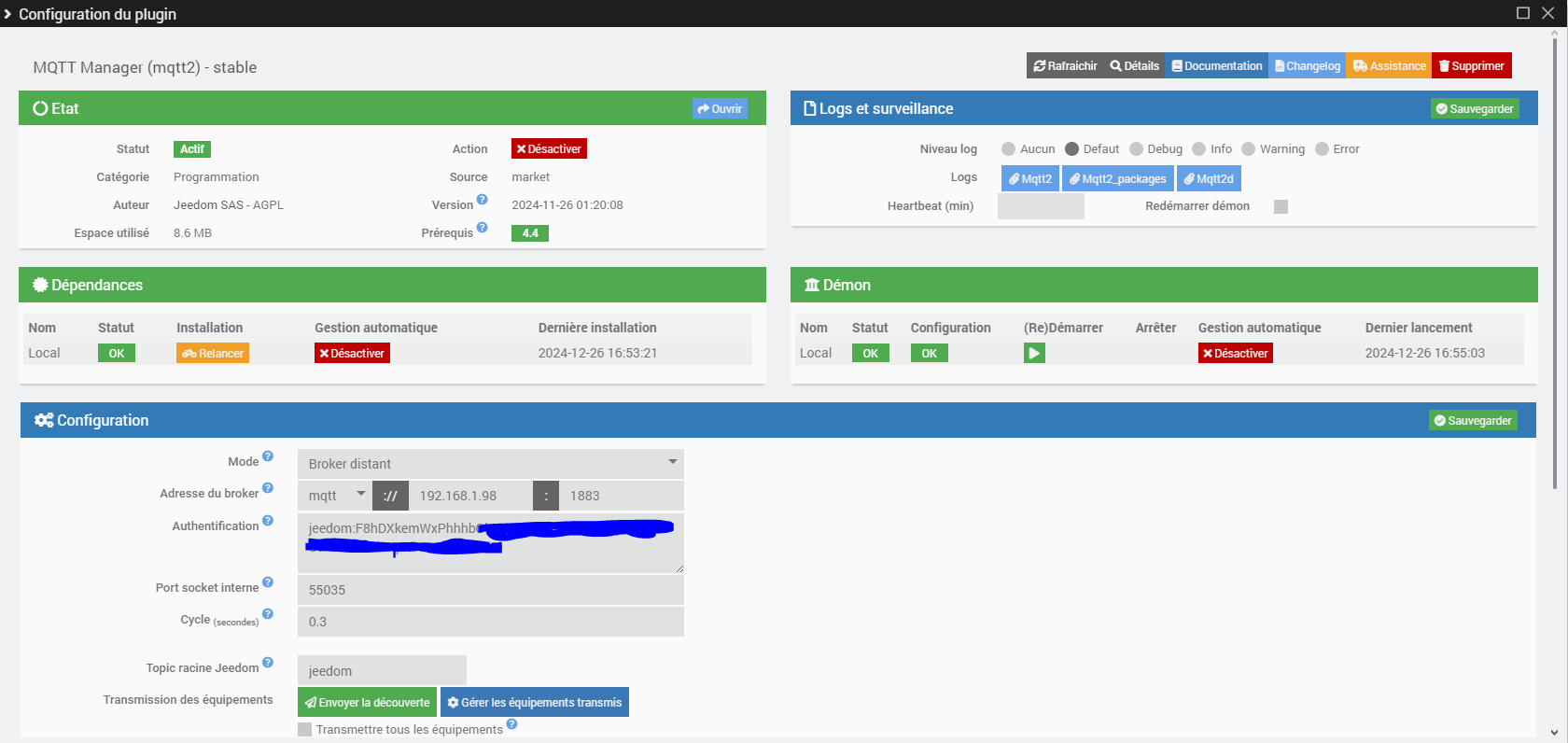The image size is (1568, 743).
Task: Click help icon next to Cycle
Action: coord(268,613)
